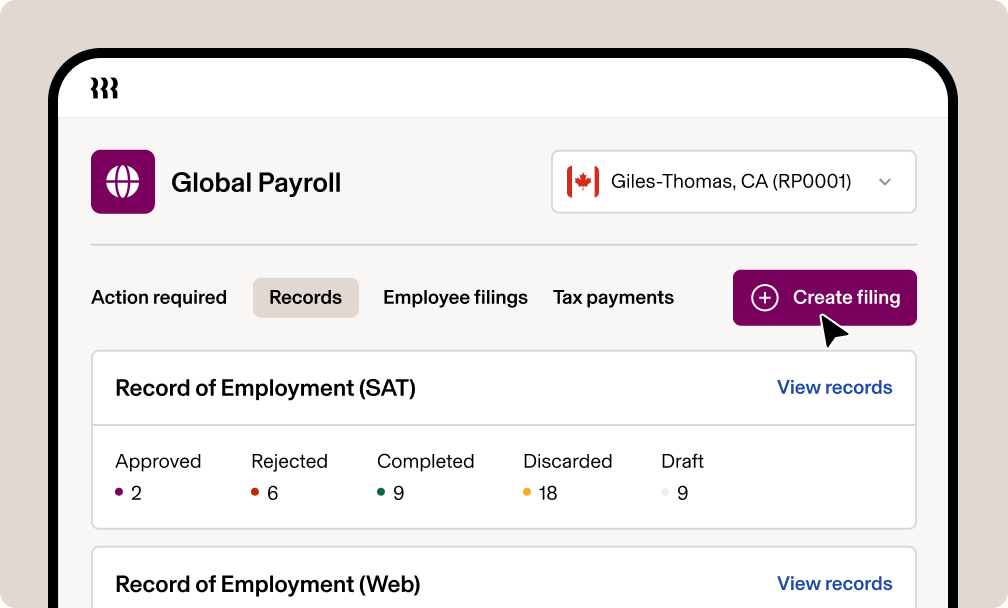Click the Create filing button
This screenshot has height=608, width=1008.
pyautogui.click(x=824, y=297)
